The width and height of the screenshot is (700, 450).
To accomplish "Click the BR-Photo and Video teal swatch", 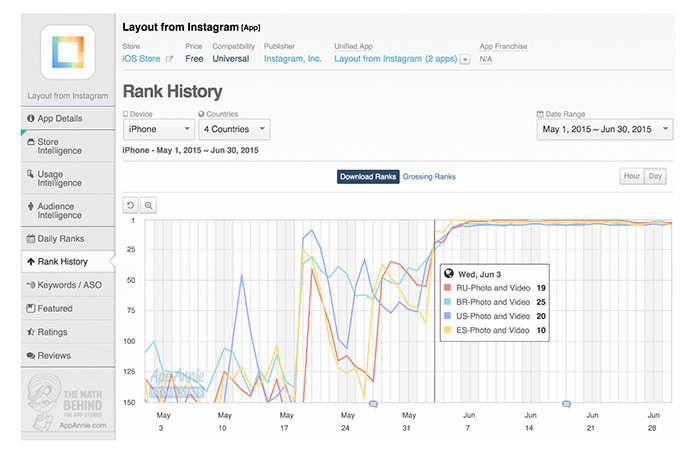I will (x=447, y=302).
